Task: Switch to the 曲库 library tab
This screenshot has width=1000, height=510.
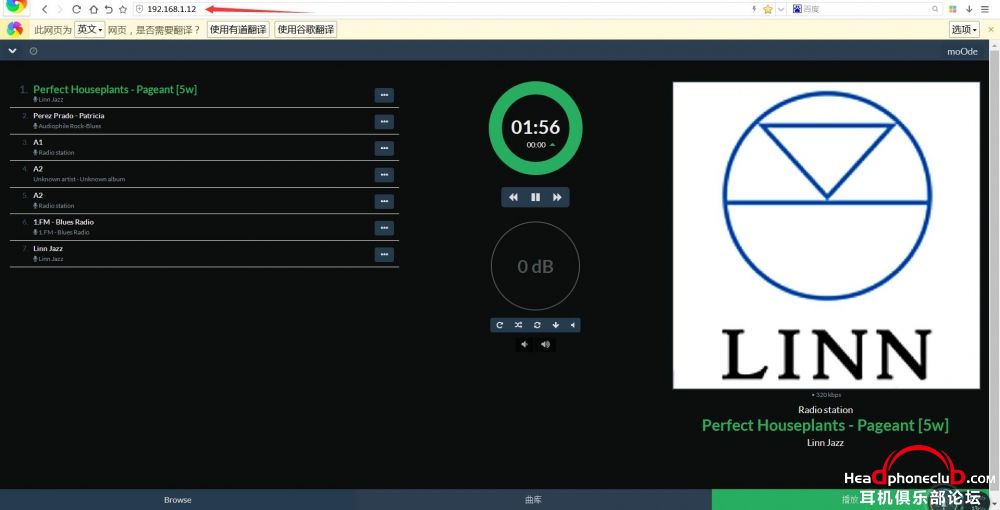Action: 533,500
